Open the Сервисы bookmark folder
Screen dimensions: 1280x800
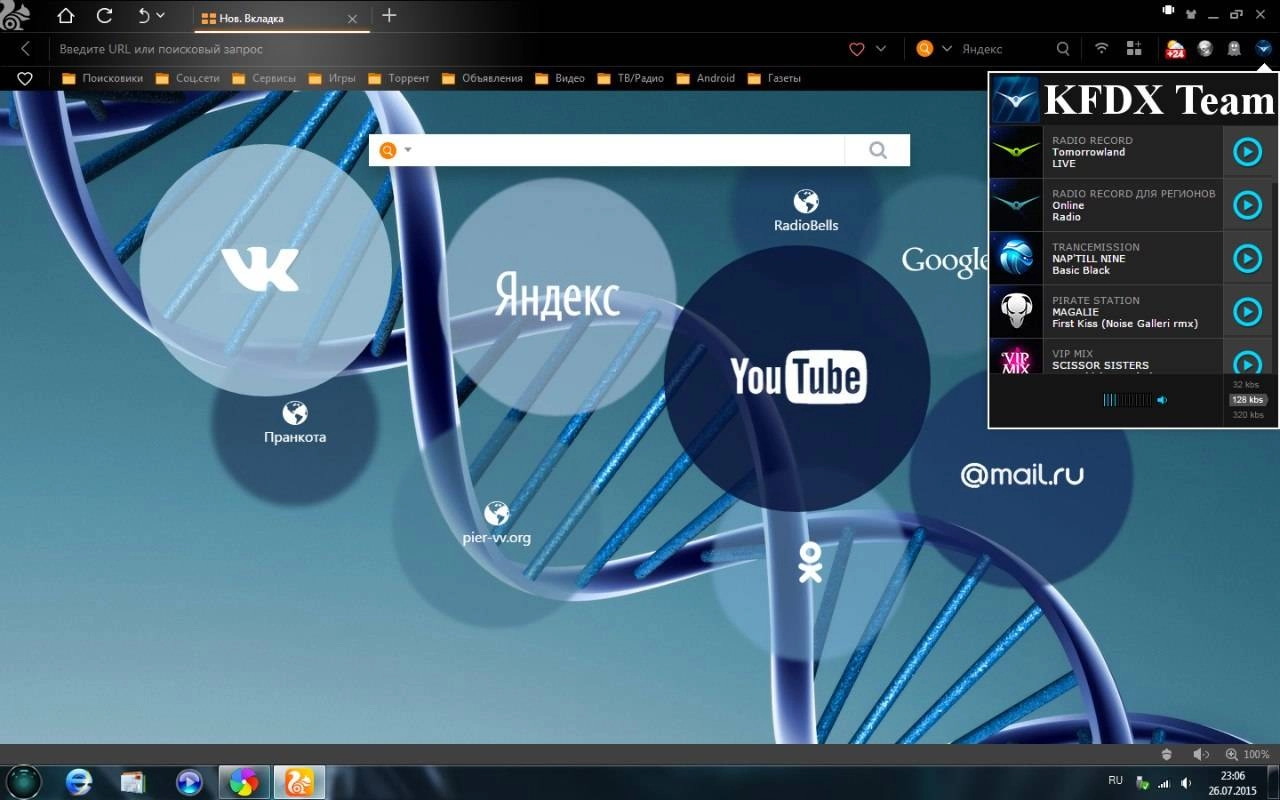(x=263, y=78)
